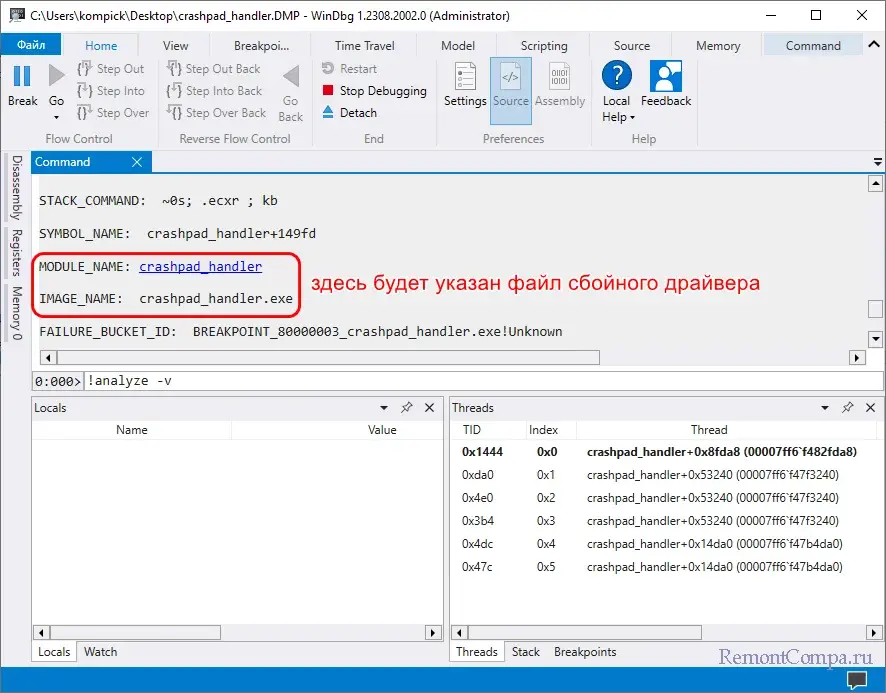Click the Go Back arrow icon
The height and width of the screenshot is (693, 886).
tap(291, 76)
